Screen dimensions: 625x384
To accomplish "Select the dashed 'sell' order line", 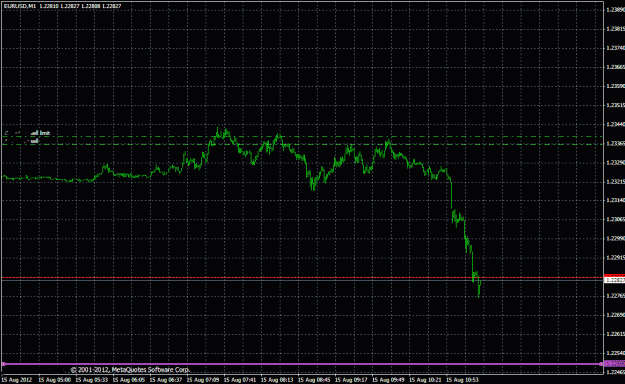I will [303, 144].
